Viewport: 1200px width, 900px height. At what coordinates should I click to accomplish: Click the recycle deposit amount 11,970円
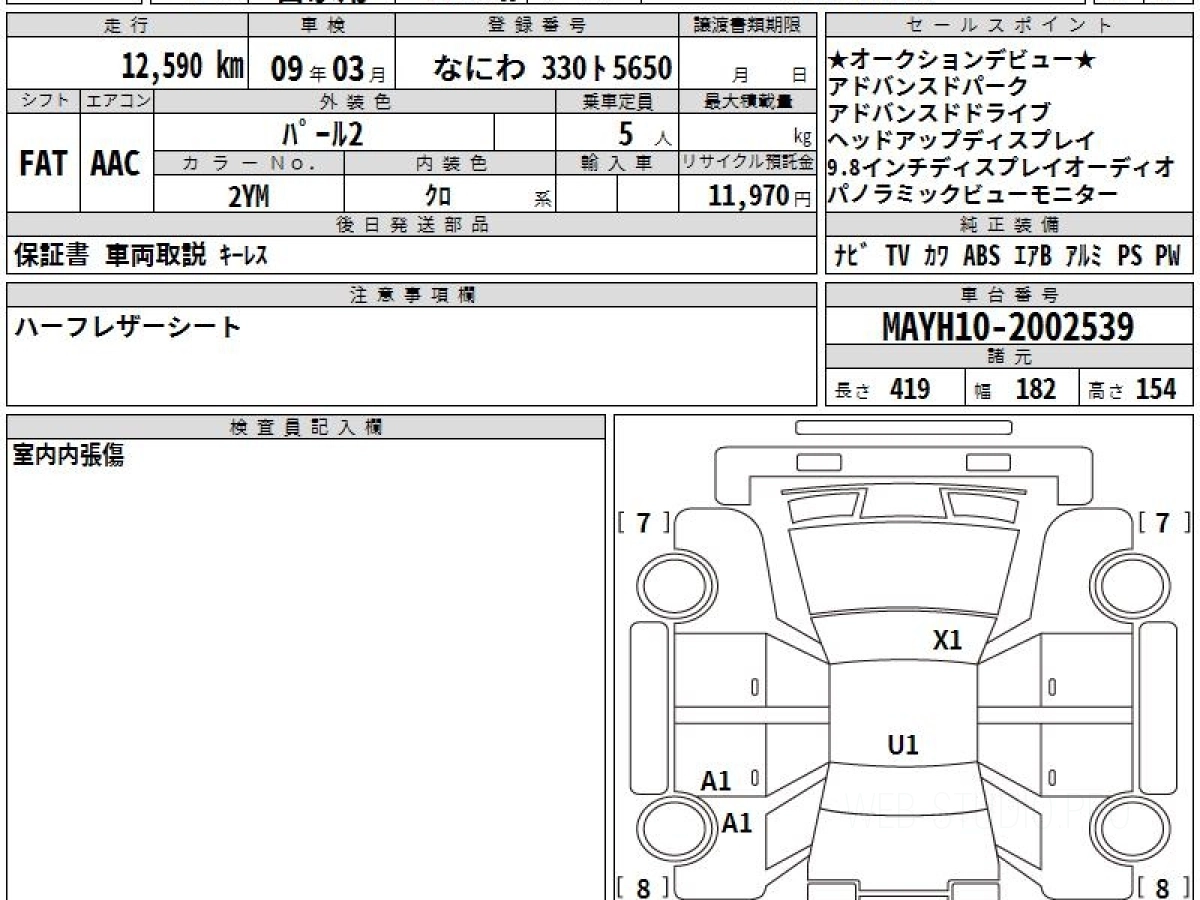click(760, 196)
